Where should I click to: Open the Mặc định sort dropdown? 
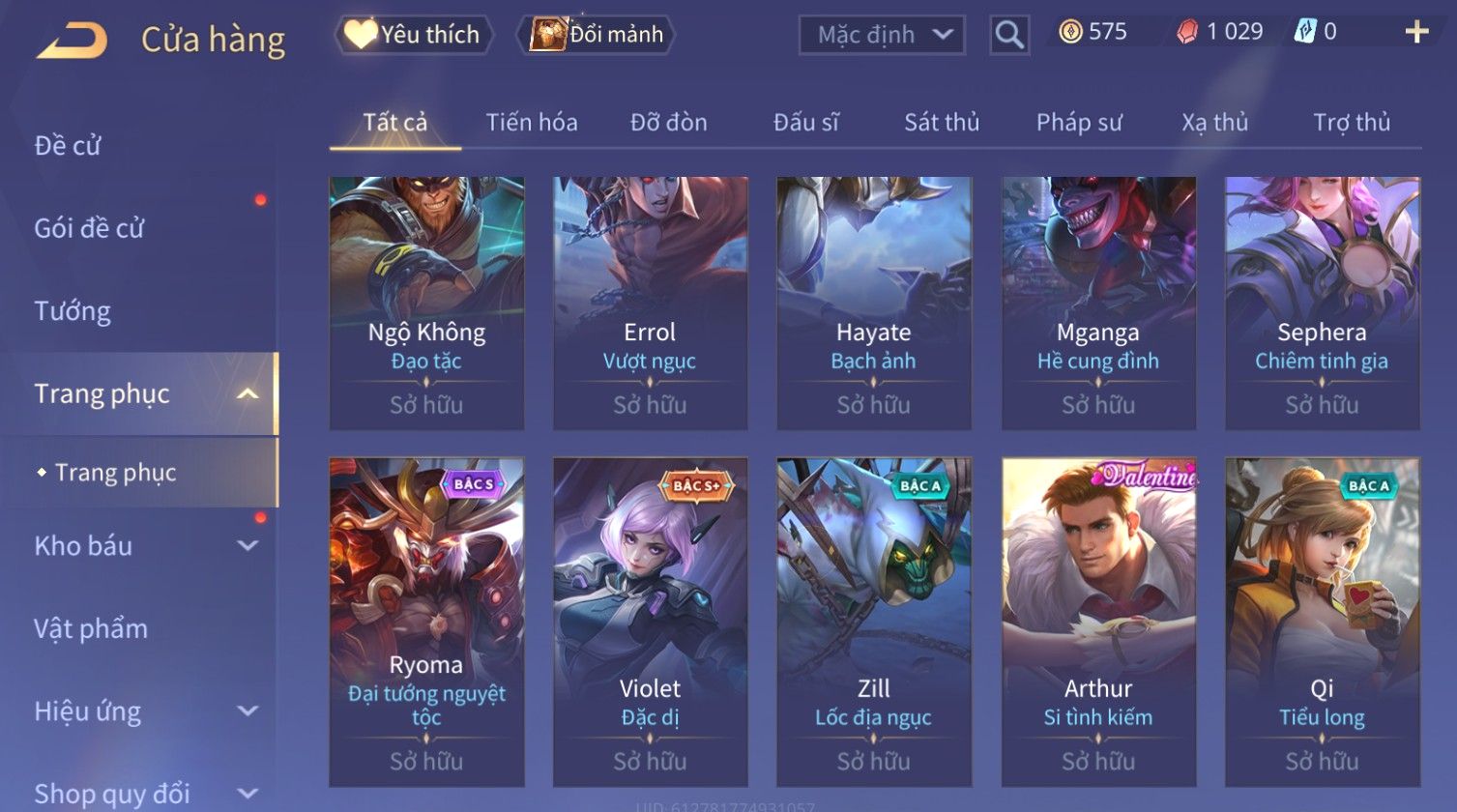883,36
